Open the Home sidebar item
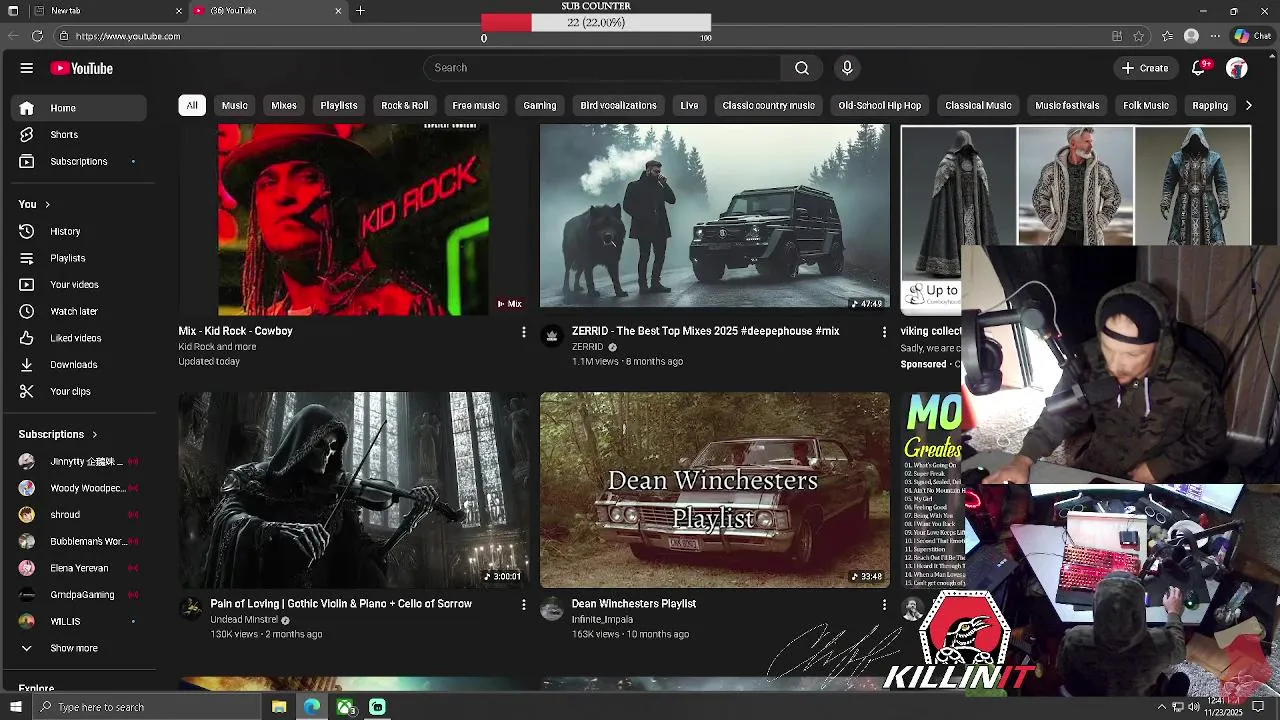The width and height of the screenshot is (1280, 720). pos(79,108)
